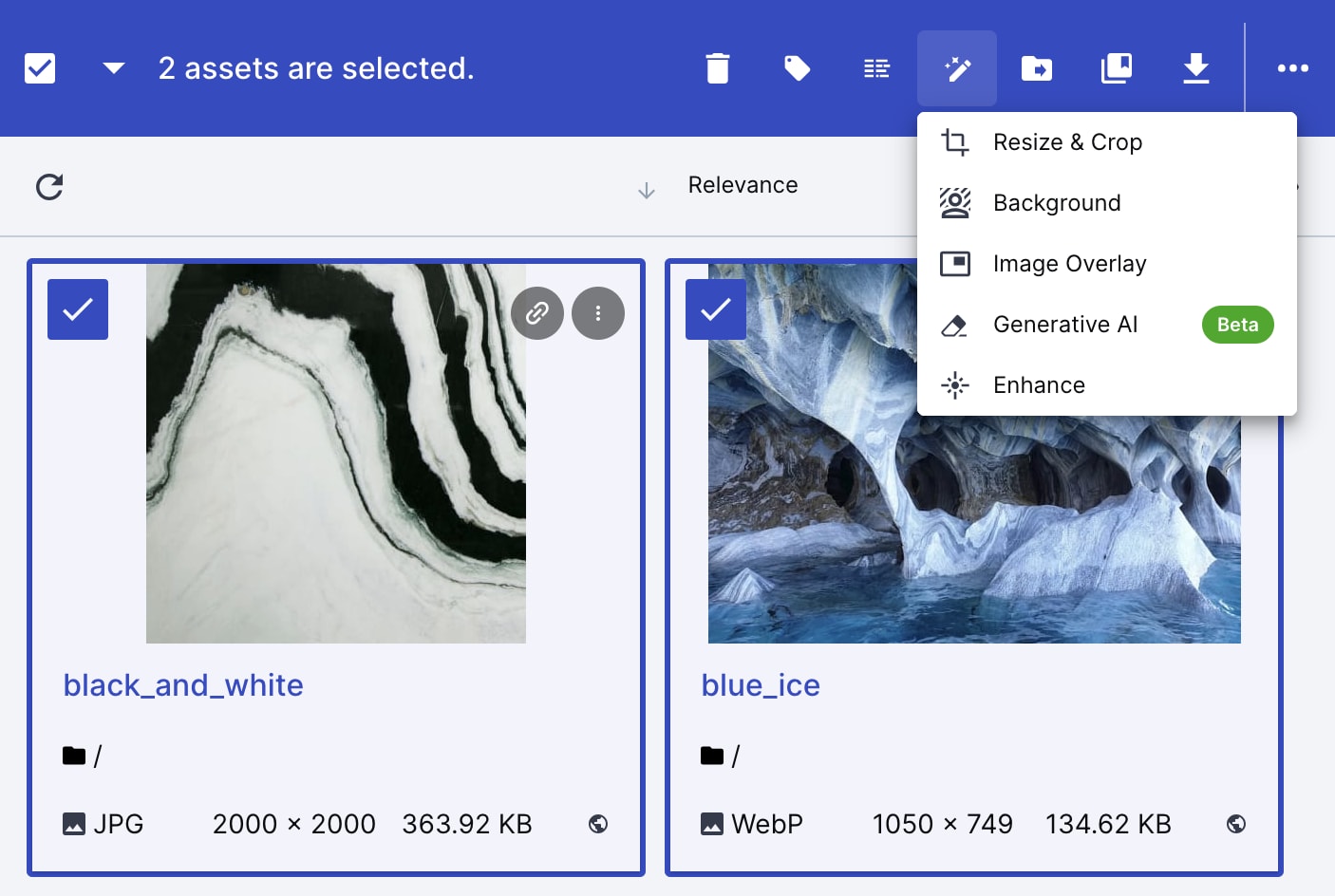Expand the selection options dropdown arrow

[x=114, y=68]
